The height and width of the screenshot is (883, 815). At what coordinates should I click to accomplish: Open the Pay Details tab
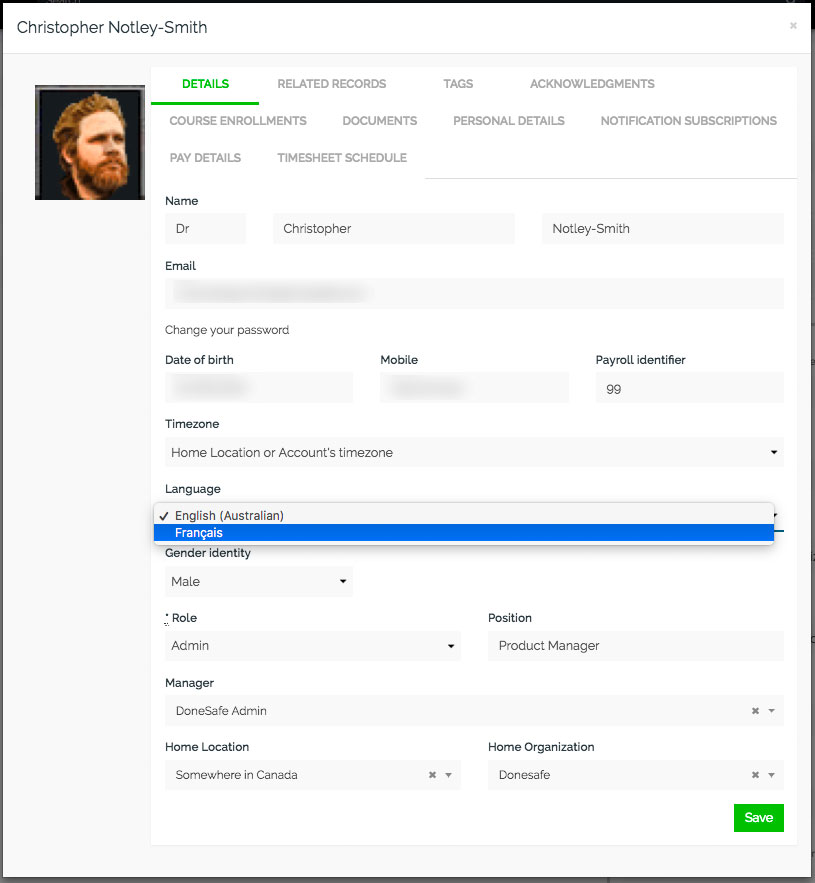205,158
